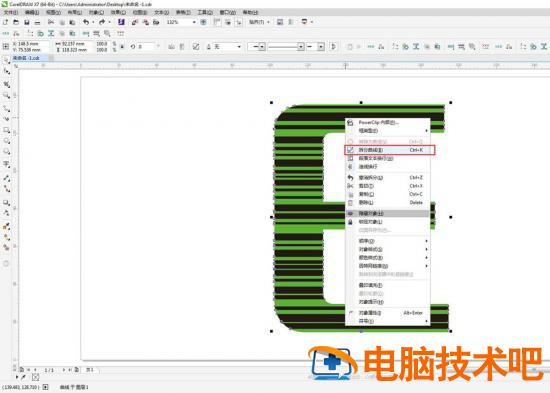
Task: Open the zoom level 132% dropdown
Action: coord(194,22)
